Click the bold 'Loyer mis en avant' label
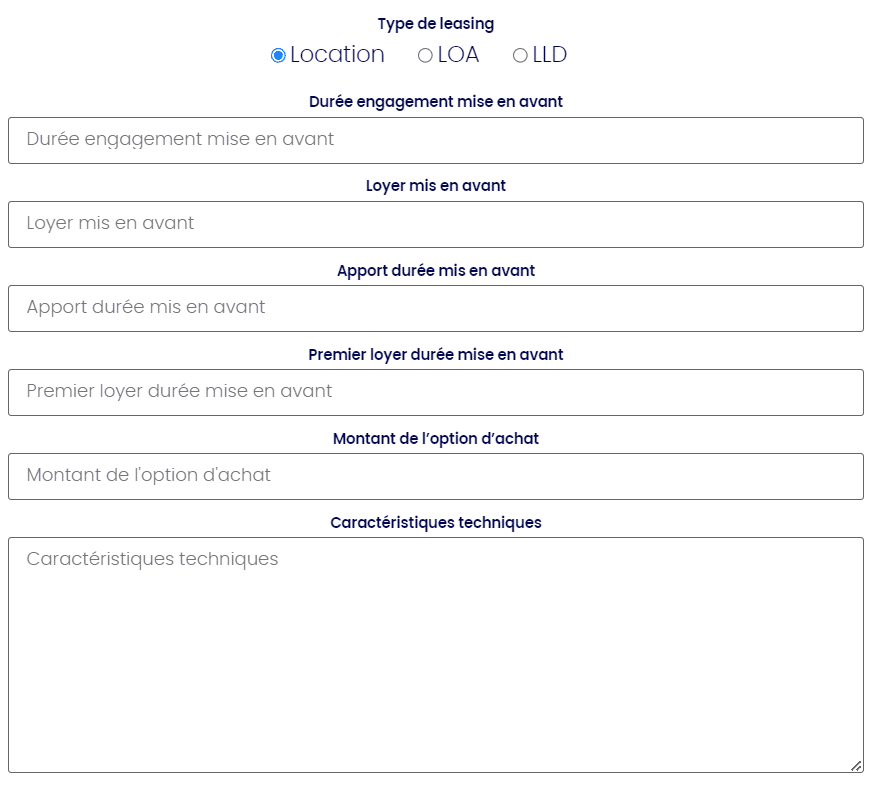 coord(436,186)
